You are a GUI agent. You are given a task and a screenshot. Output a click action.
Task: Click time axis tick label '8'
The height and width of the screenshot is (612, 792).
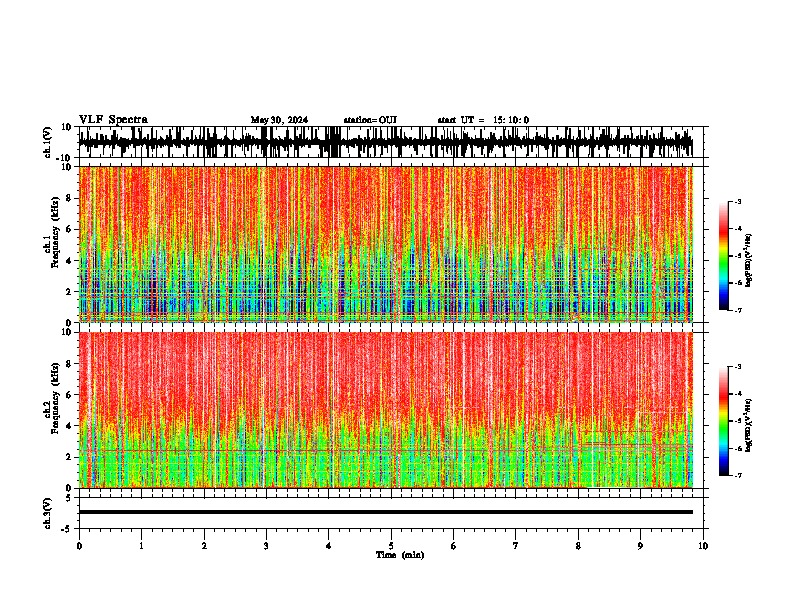(x=578, y=546)
